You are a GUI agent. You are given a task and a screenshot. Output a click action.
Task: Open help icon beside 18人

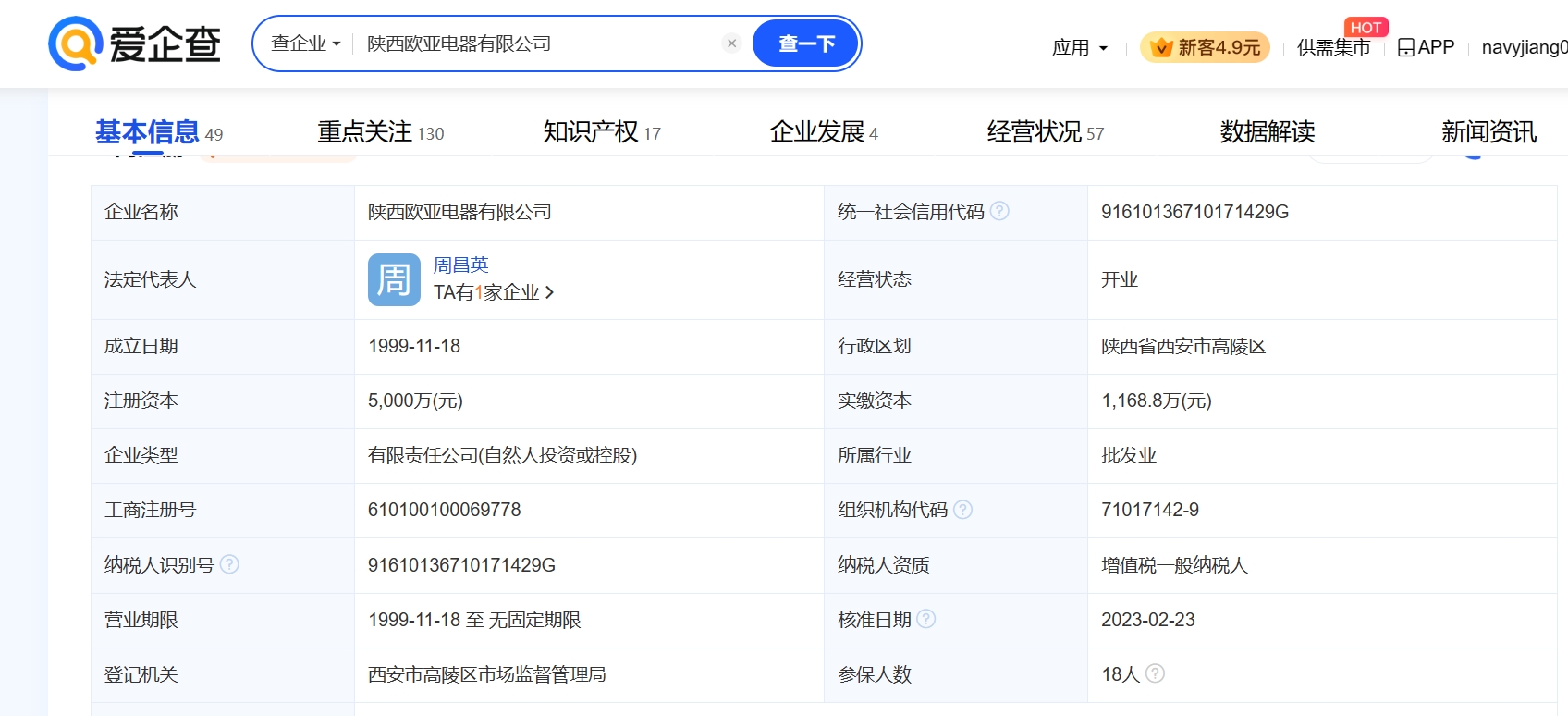click(1155, 673)
